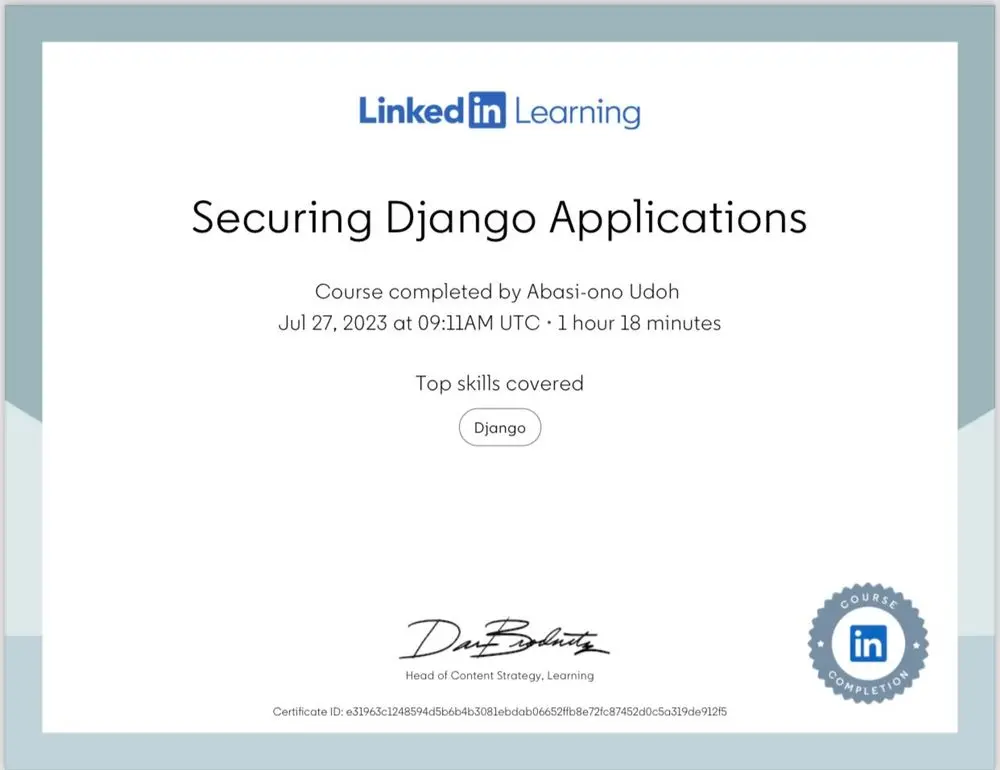Expand the certificate footer section
Viewport: 1000px width, 770px height.
(499, 711)
